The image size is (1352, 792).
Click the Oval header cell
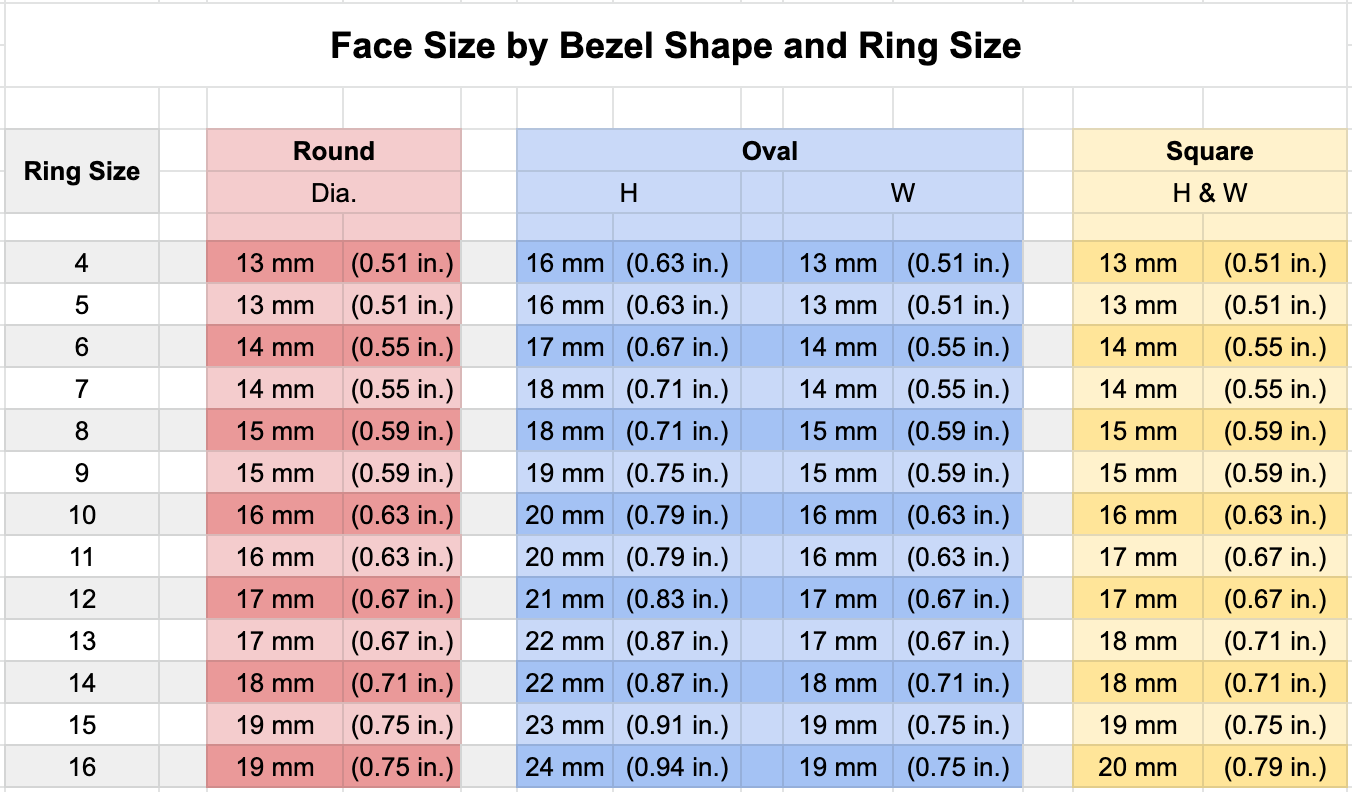(x=769, y=151)
